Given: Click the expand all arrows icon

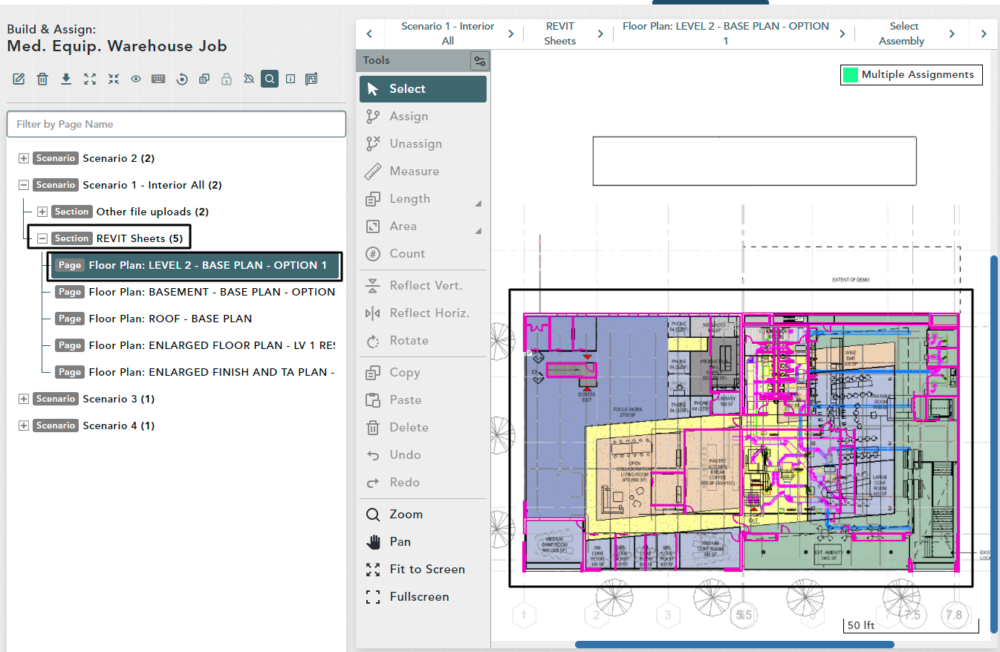Looking at the screenshot, I should [x=90, y=79].
